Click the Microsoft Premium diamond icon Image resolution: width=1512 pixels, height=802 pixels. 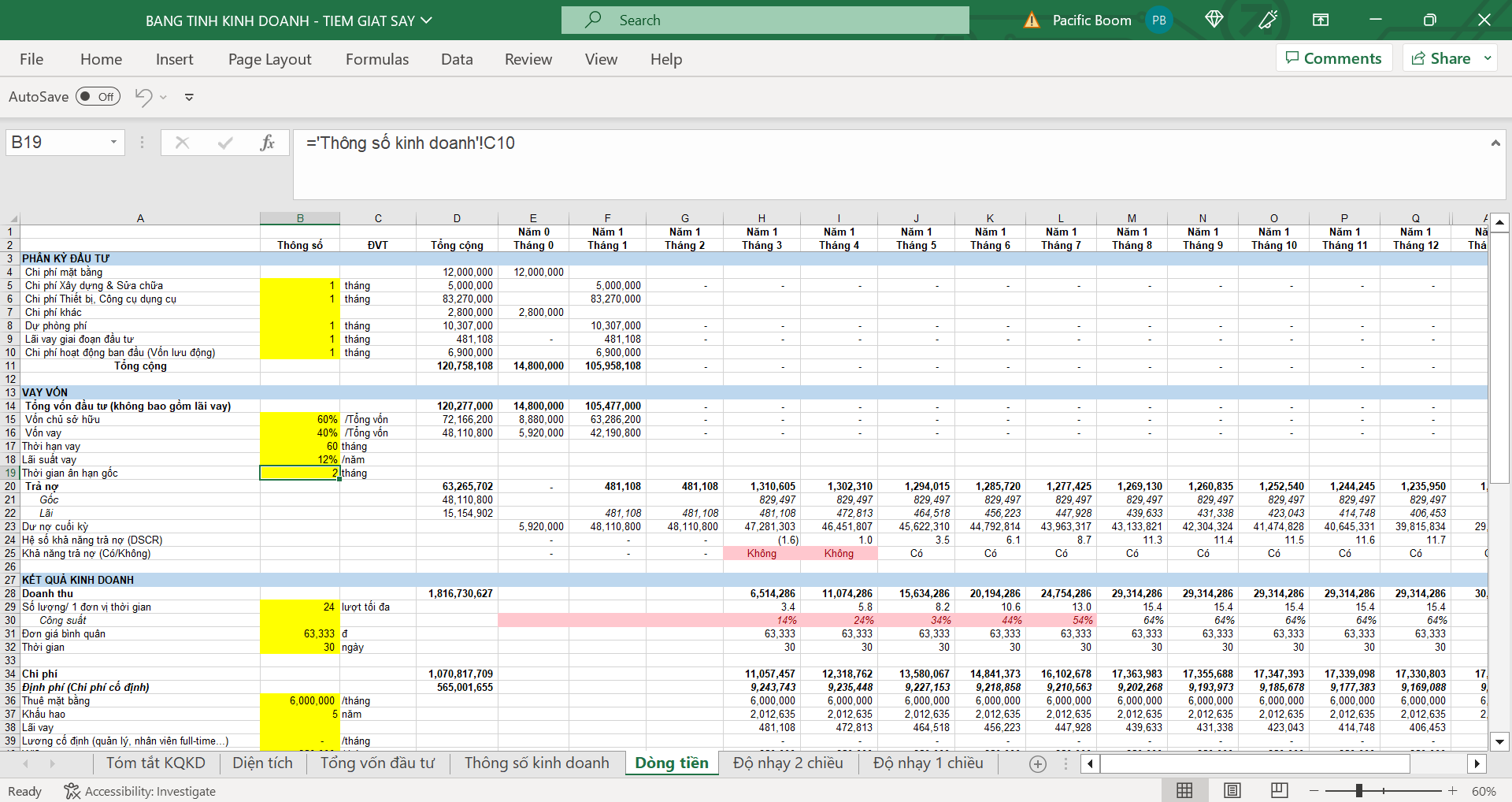click(x=1214, y=20)
